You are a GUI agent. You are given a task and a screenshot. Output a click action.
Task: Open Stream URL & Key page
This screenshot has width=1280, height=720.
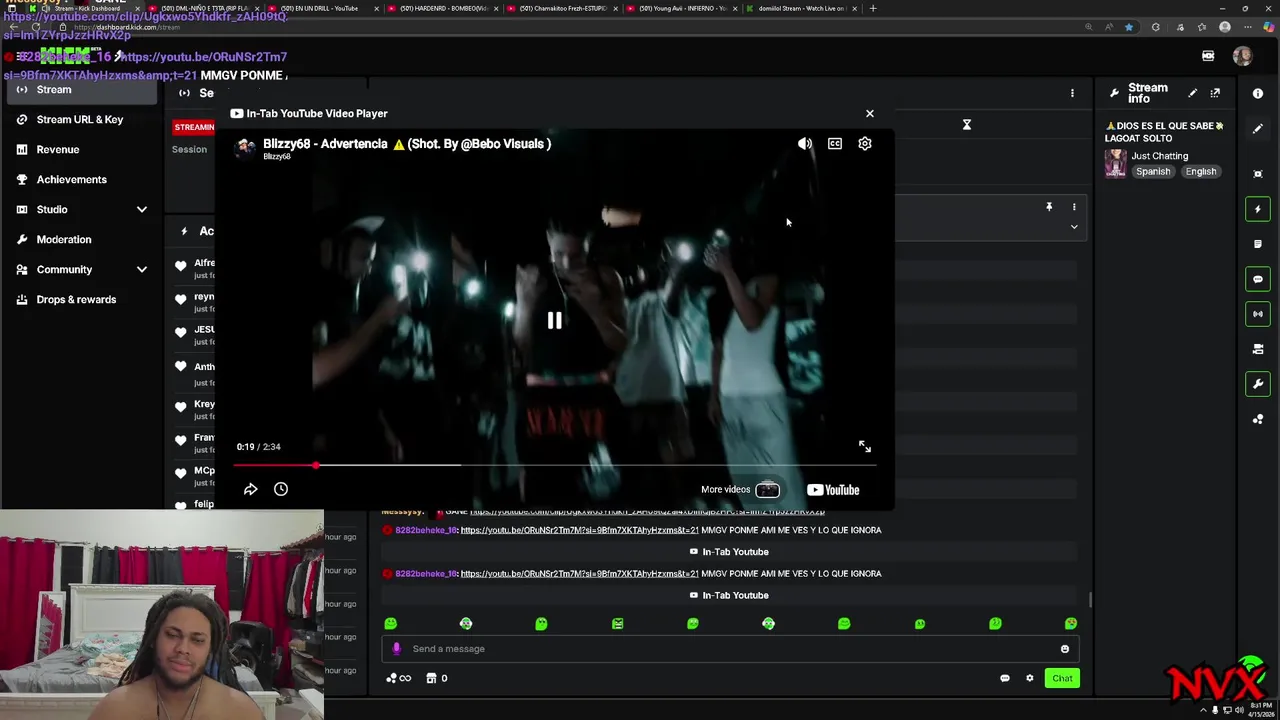click(x=80, y=120)
